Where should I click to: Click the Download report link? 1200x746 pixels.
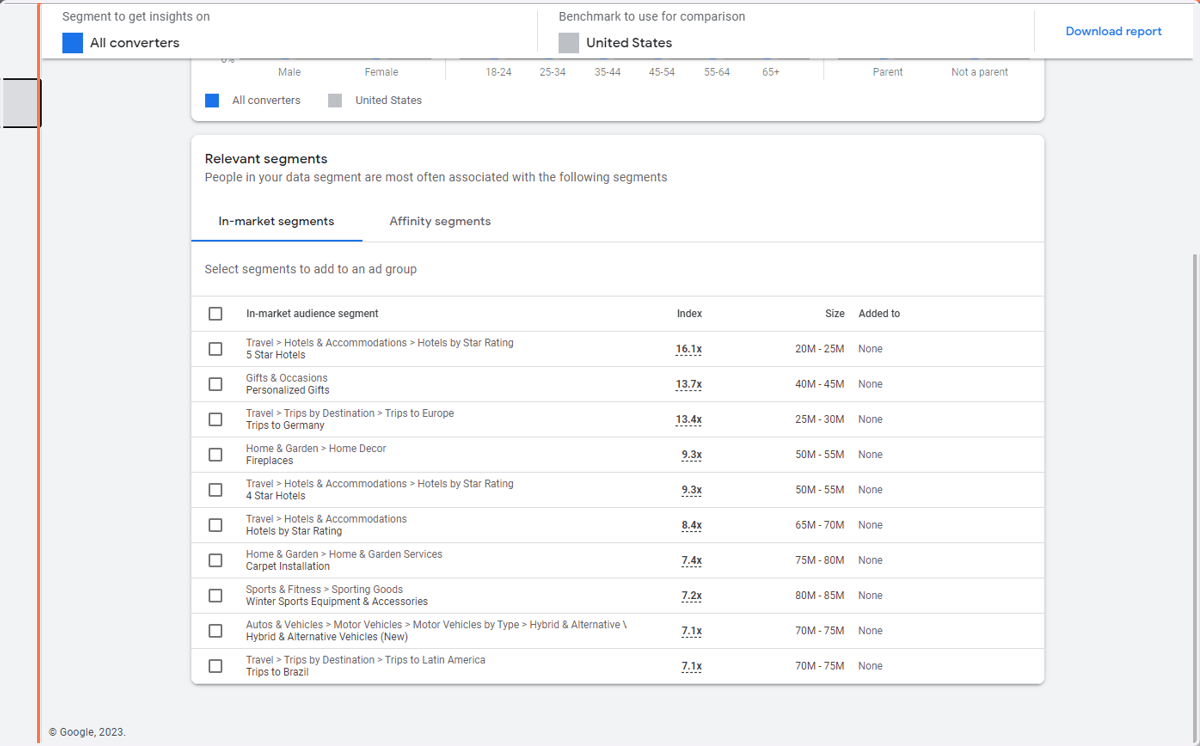1113,31
